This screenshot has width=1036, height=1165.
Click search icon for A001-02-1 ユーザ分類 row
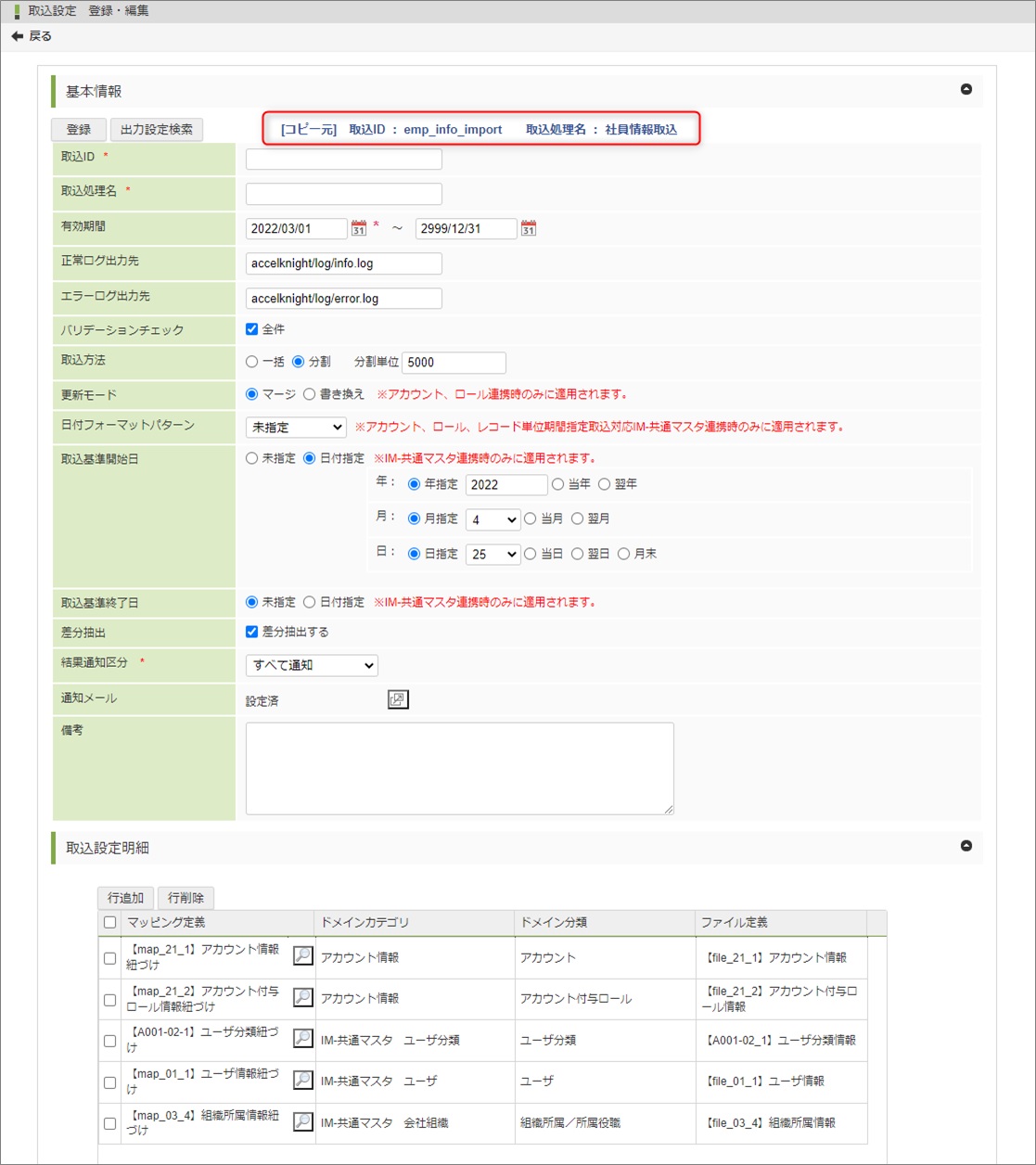tap(303, 1039)
